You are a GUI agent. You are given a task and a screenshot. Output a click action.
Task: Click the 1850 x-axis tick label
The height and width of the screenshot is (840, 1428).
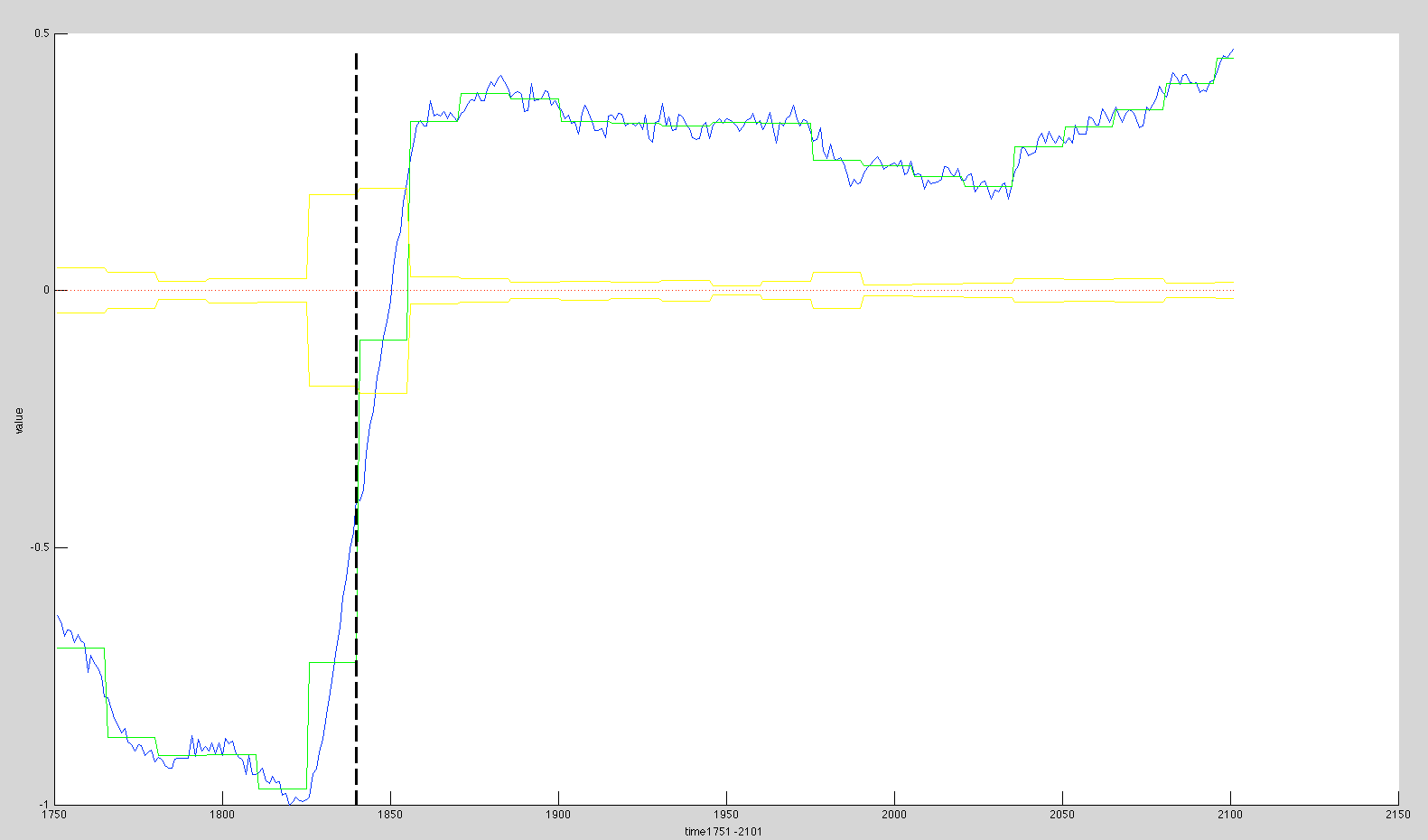coord(390,815)
